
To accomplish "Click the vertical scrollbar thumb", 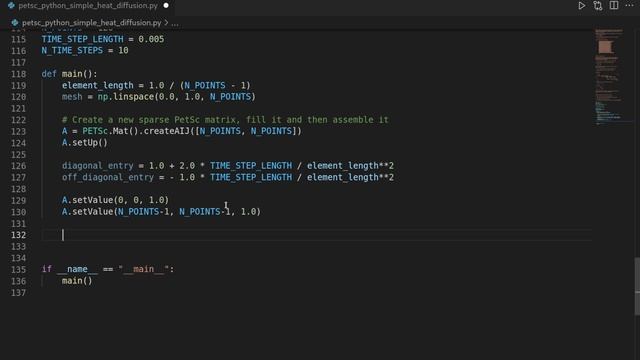I will point(637,287).
